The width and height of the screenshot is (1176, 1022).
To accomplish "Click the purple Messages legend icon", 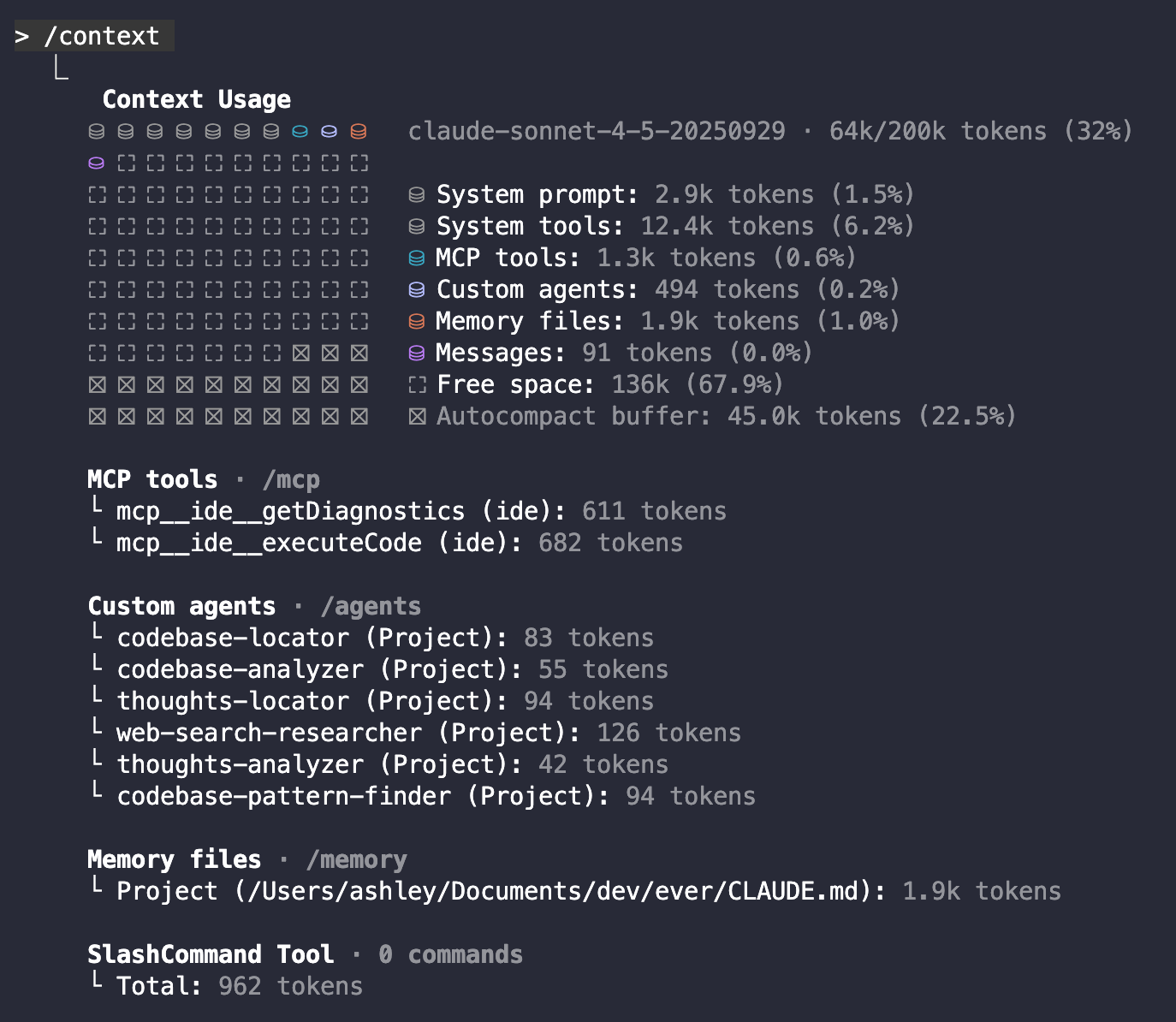I will pyautogui.click(x=417, y=354).
